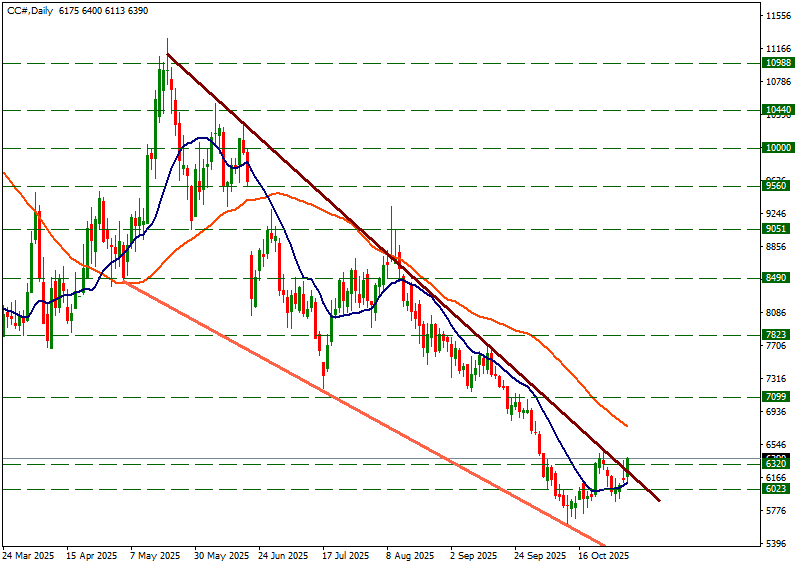Select the 9051 level label
Screen dimensions: 800x567
point(776,229)
